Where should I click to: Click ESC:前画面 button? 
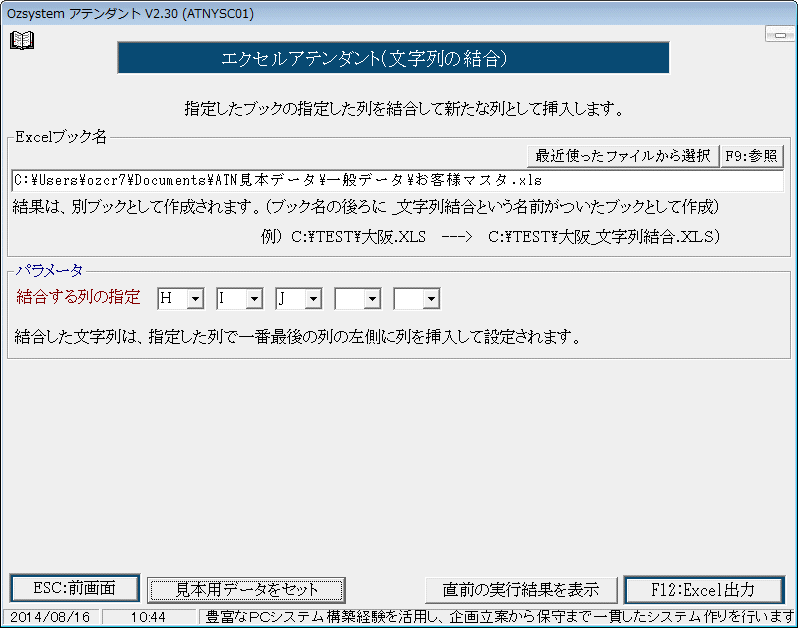click(75, 589)
